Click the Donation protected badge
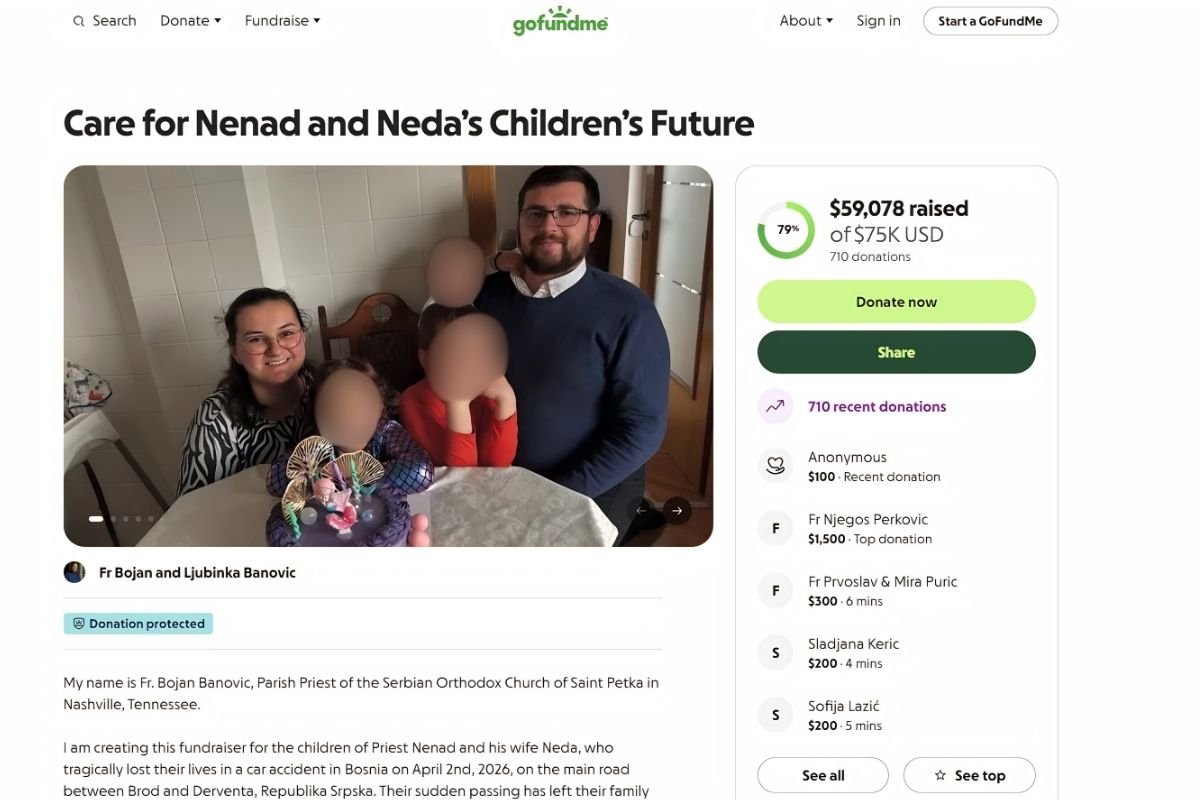Viewport: 1200px width, 800px height. click(x=138, y=624)
